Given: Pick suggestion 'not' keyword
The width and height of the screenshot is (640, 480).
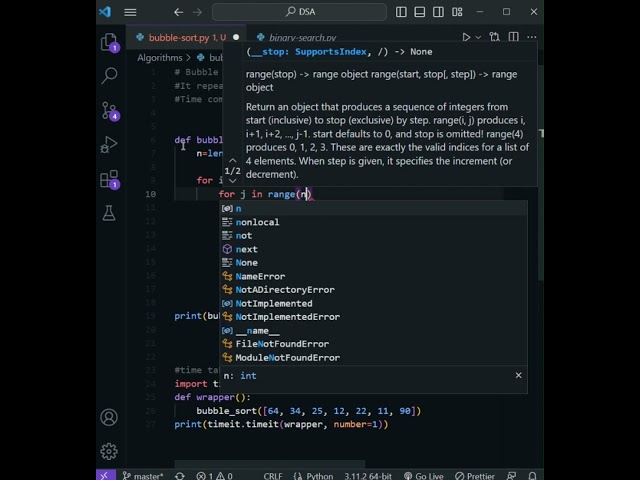Looking at the screenshot, I should pyautogui.click(x=373, y=236).
